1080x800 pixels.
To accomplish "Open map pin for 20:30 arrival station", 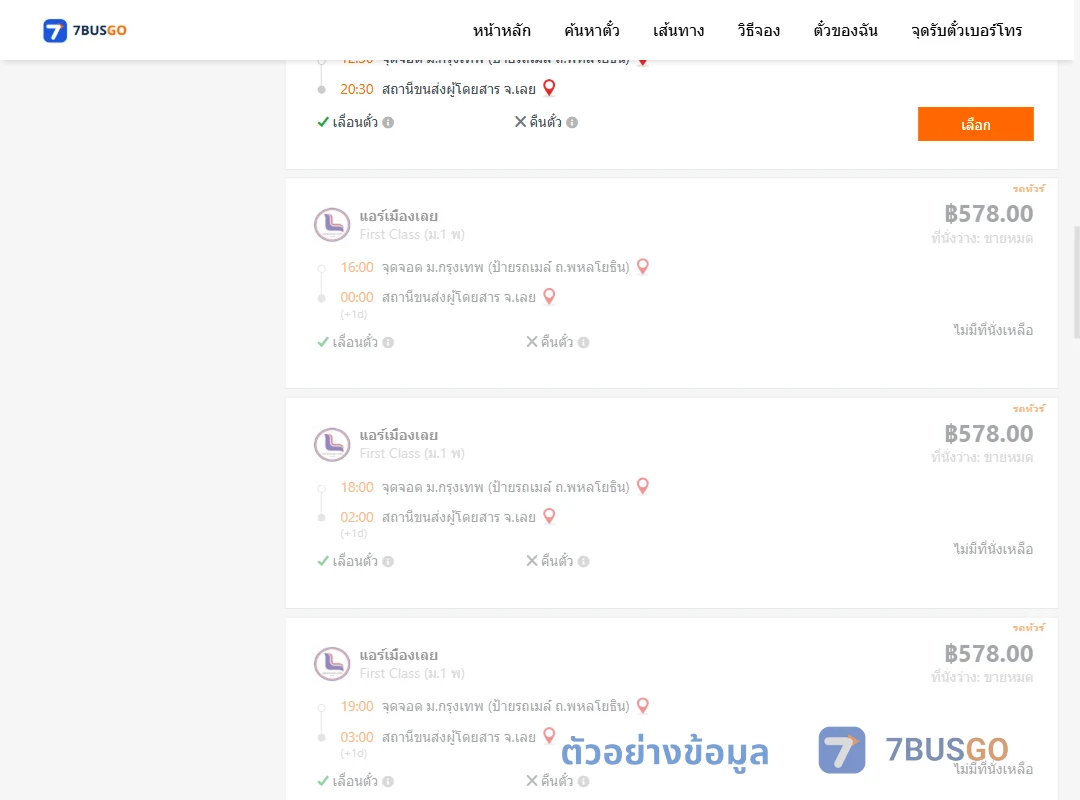I will 549,88.
